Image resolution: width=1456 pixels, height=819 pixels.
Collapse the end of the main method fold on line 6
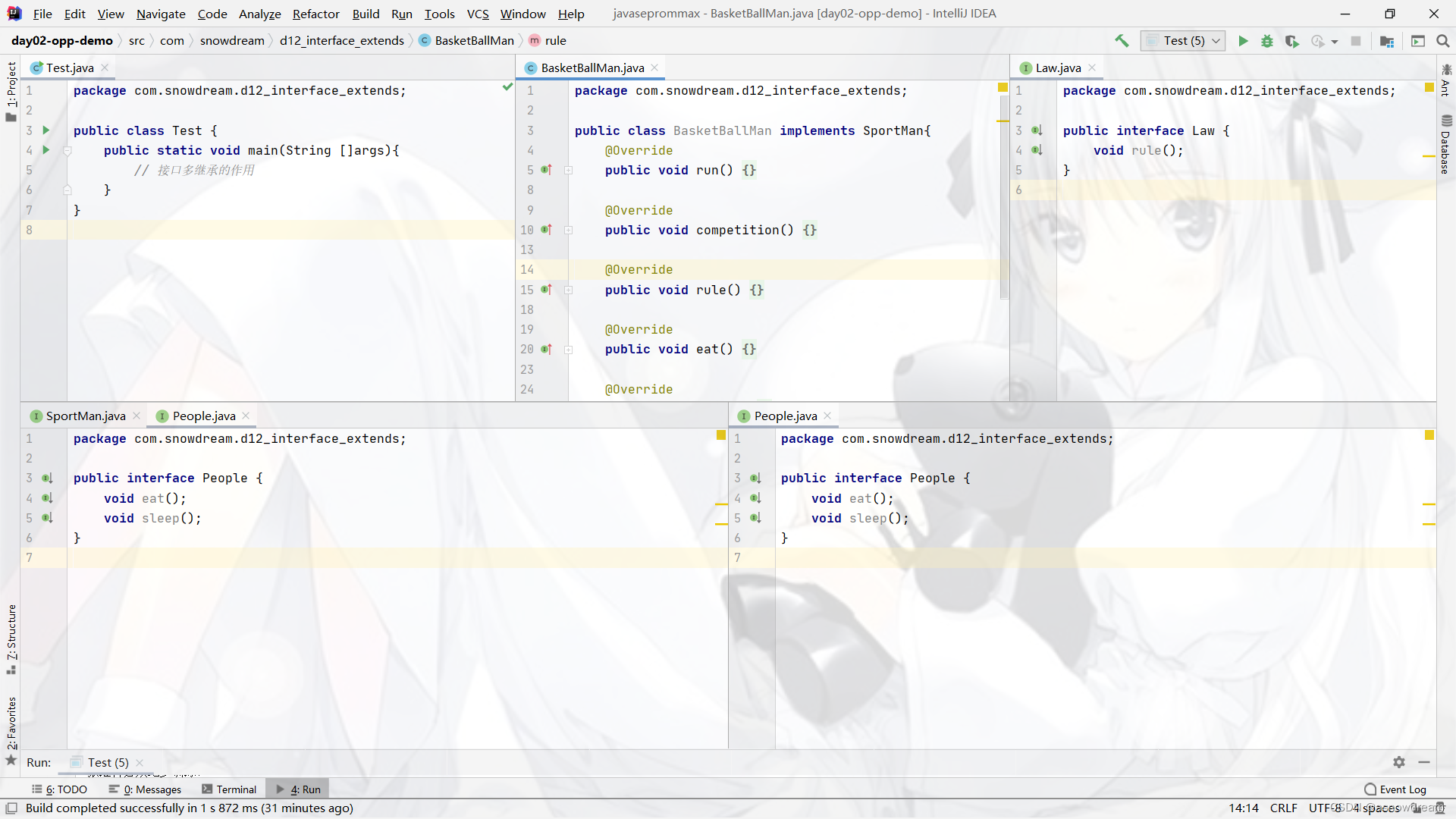tap(67, 190)
